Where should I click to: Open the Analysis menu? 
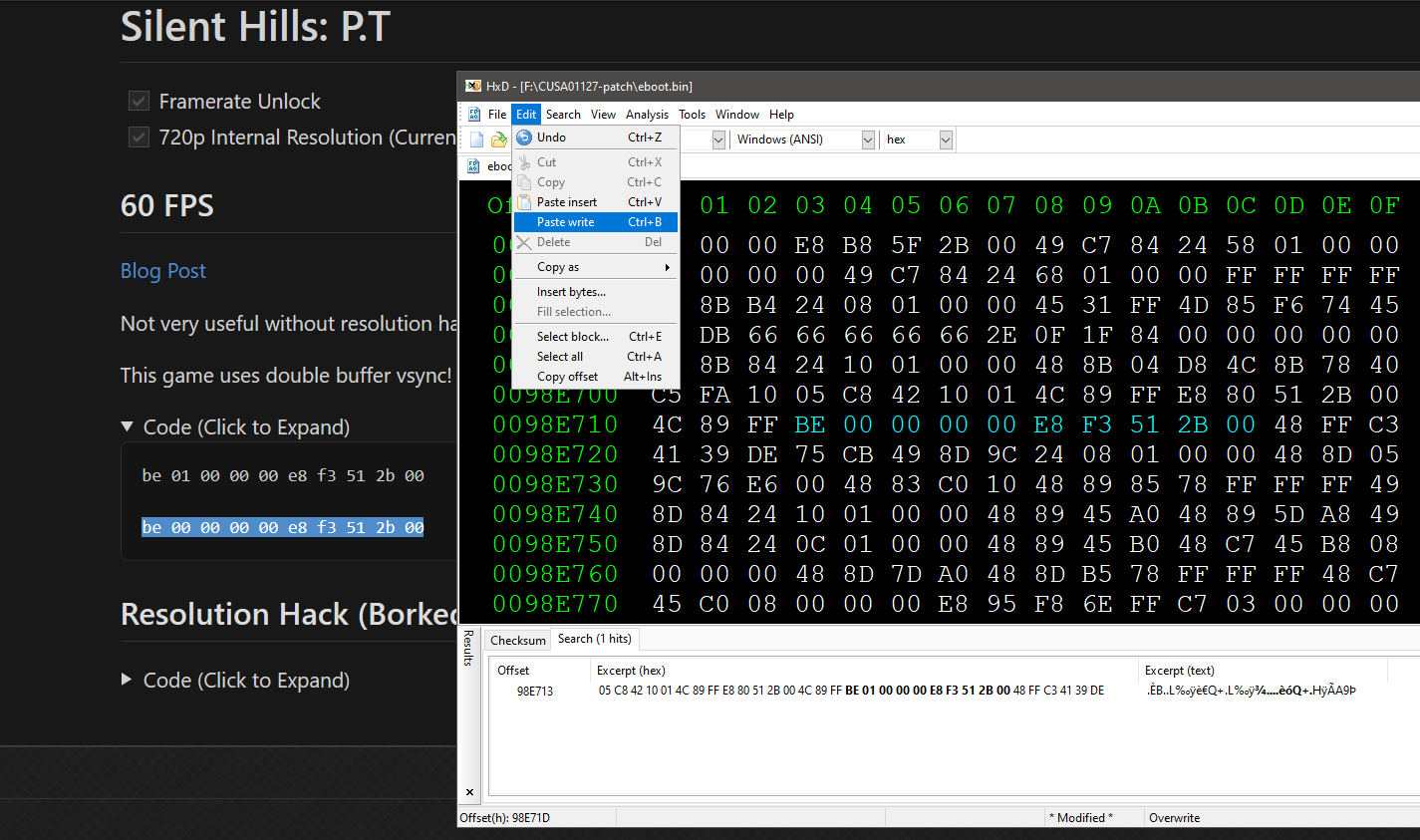[647, 115]
